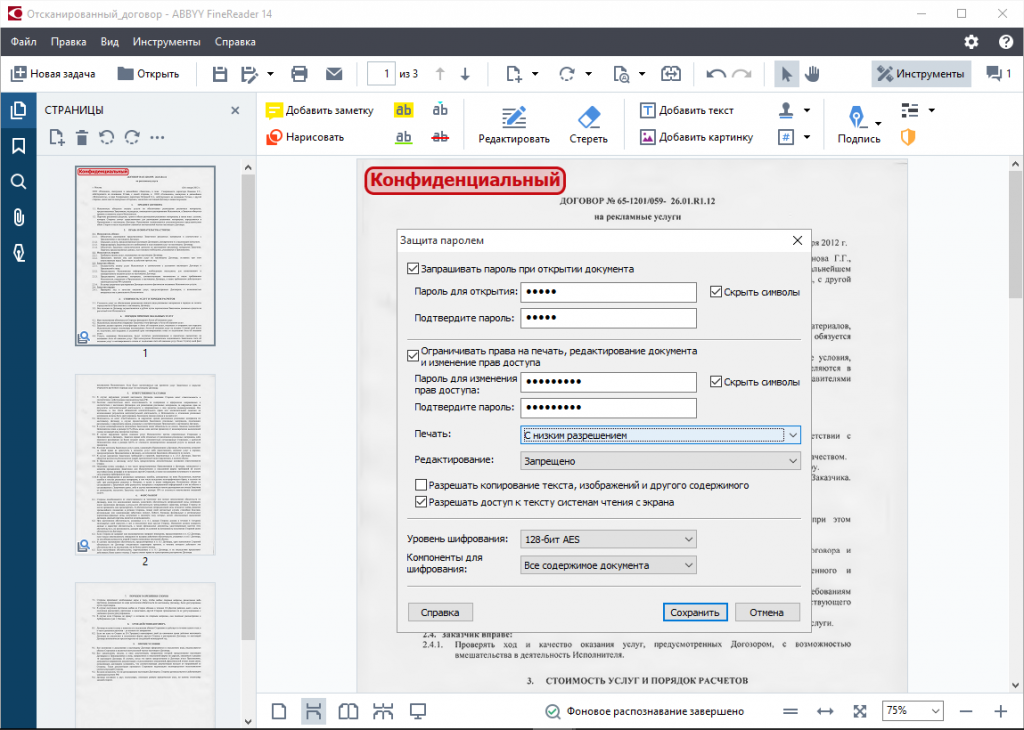Open the zoom 75% dropdown
This screenshot has width=1024, height=730.
[x=912, y=710]
